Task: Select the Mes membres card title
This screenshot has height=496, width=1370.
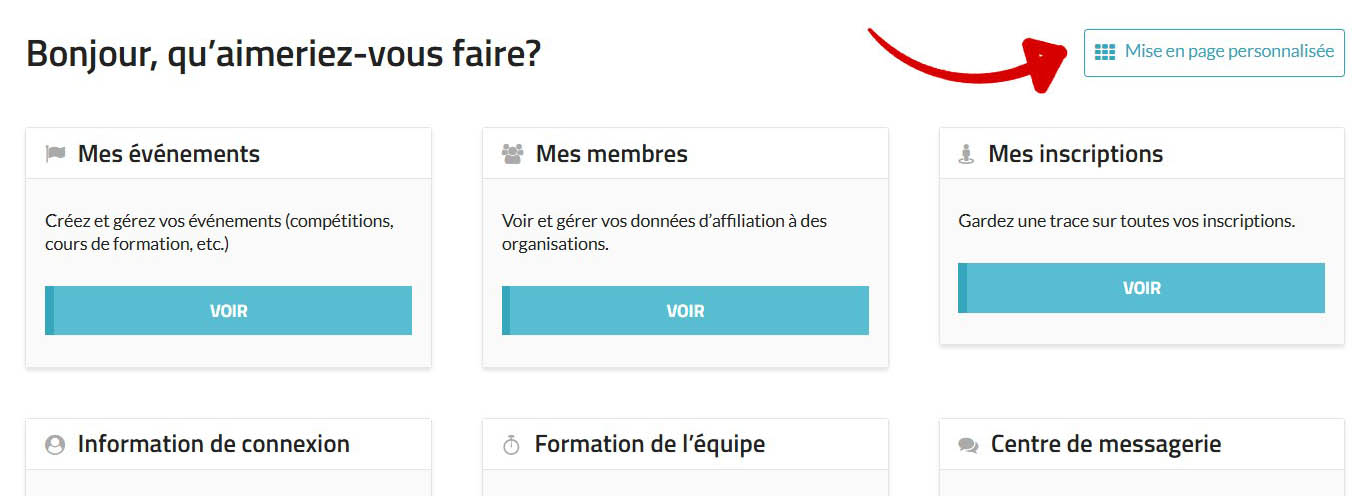Action: pos(611,154)
